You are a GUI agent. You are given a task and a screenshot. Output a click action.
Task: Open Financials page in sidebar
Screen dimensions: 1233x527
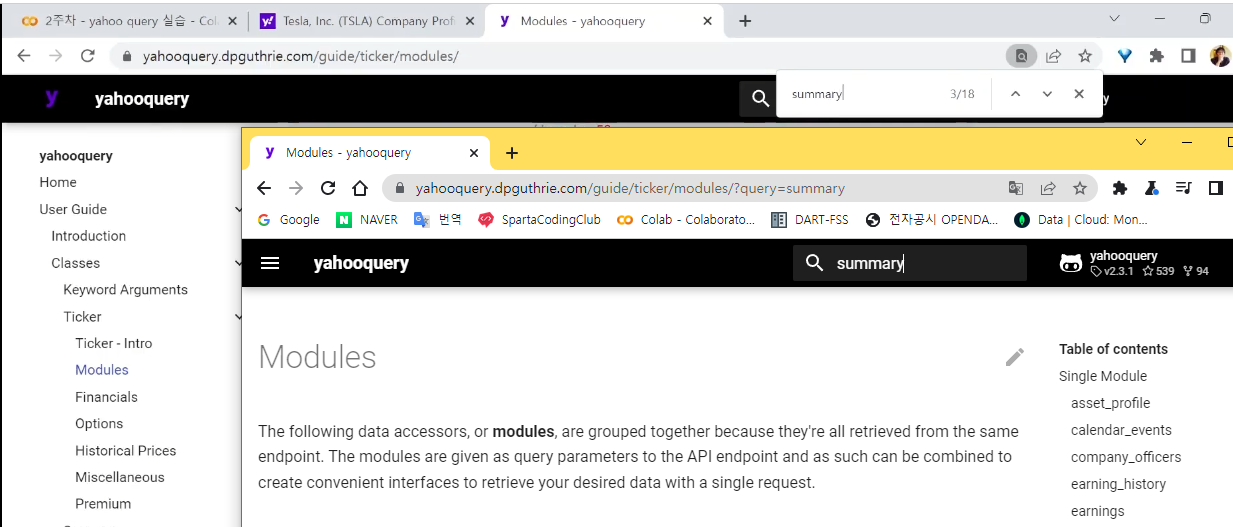(x=106, y=397)
